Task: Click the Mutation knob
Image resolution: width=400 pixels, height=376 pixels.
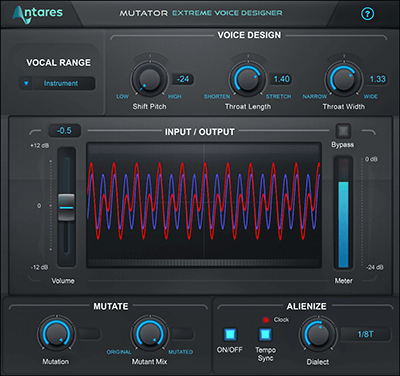Action: pos(56,334)
